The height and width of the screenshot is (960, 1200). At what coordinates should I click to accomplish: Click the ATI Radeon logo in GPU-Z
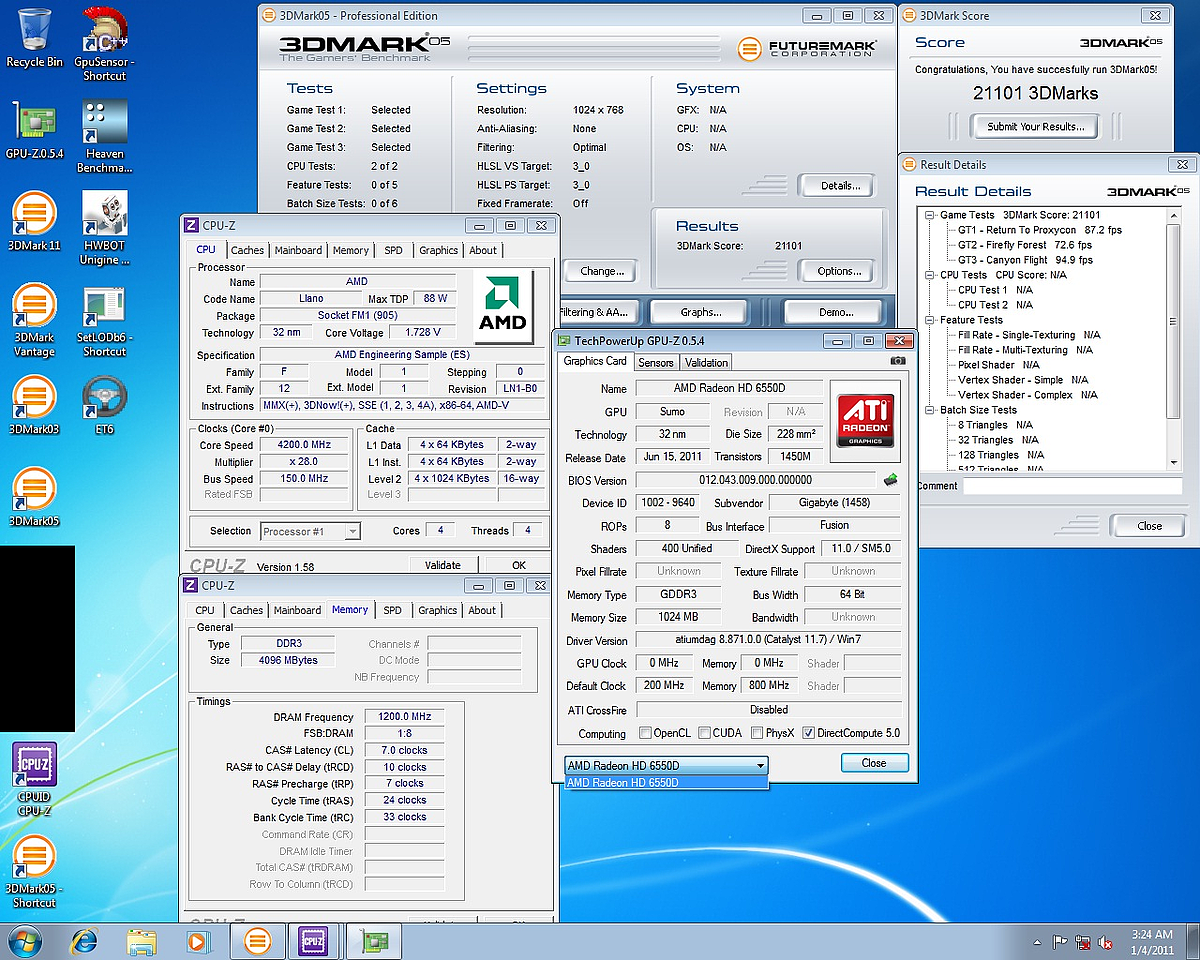coord(865,420)
